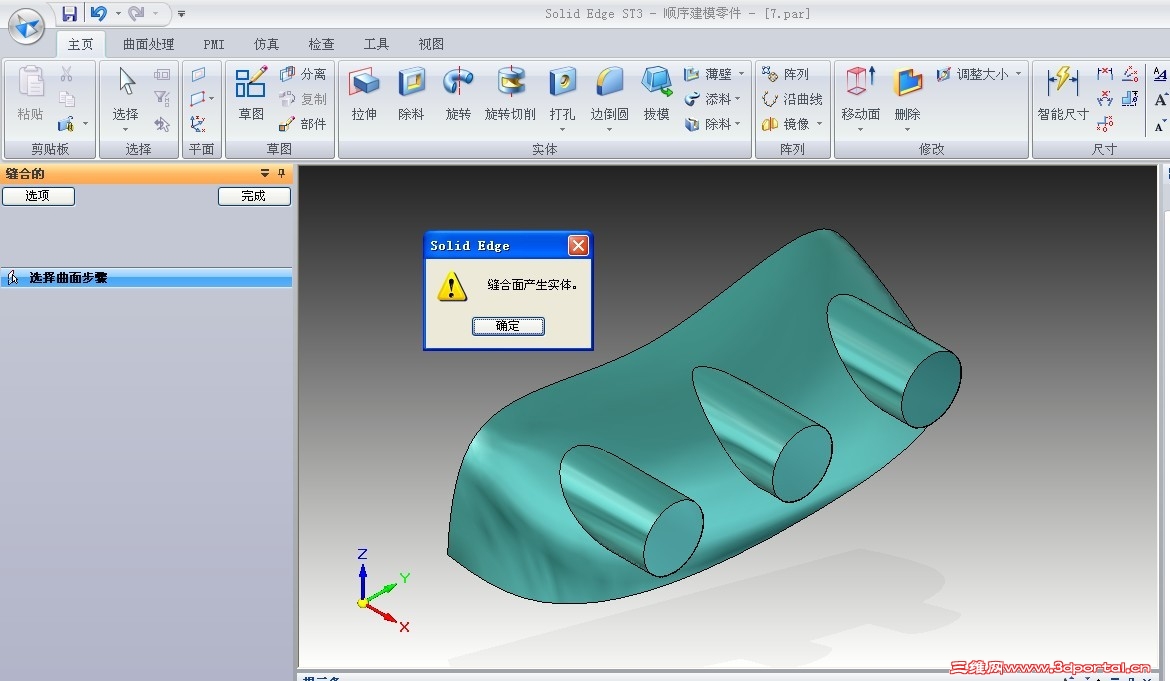Select the 删除 delete faces tool
Image resolution: width=1170 pixels, height=681 pixels.
(x=907, y=93)
